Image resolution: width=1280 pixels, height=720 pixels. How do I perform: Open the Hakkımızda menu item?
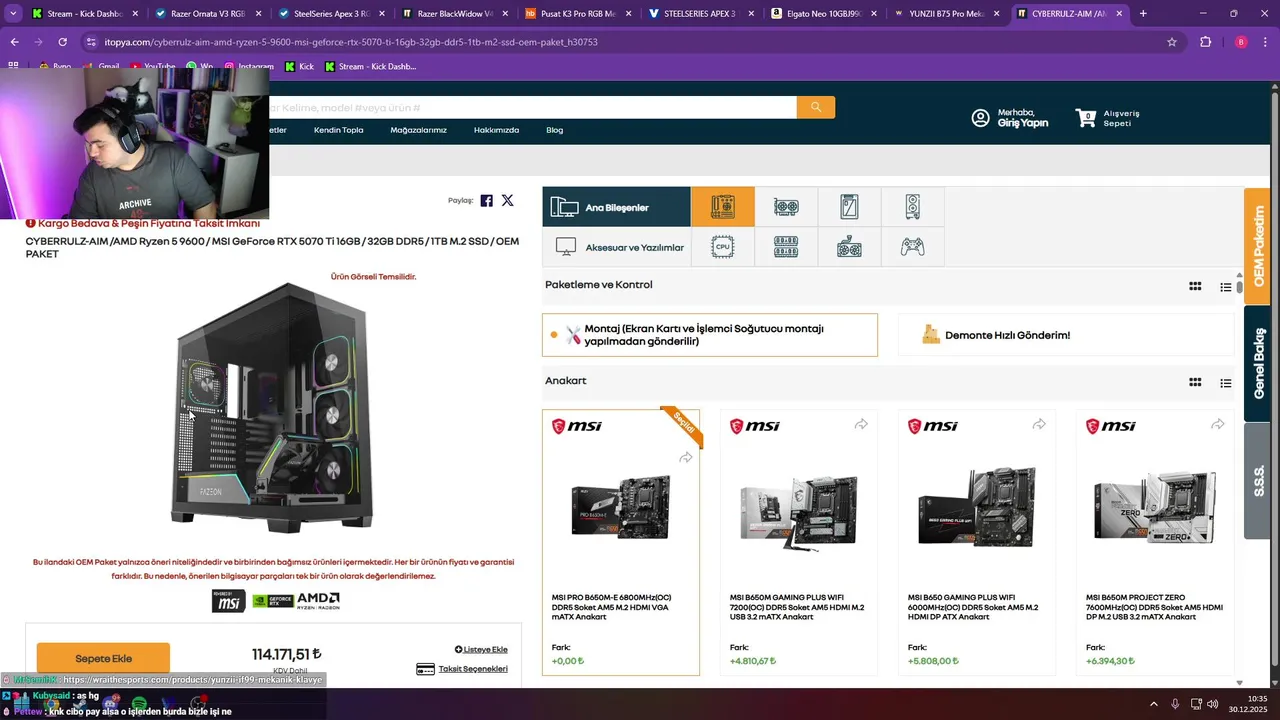point(496,130)
